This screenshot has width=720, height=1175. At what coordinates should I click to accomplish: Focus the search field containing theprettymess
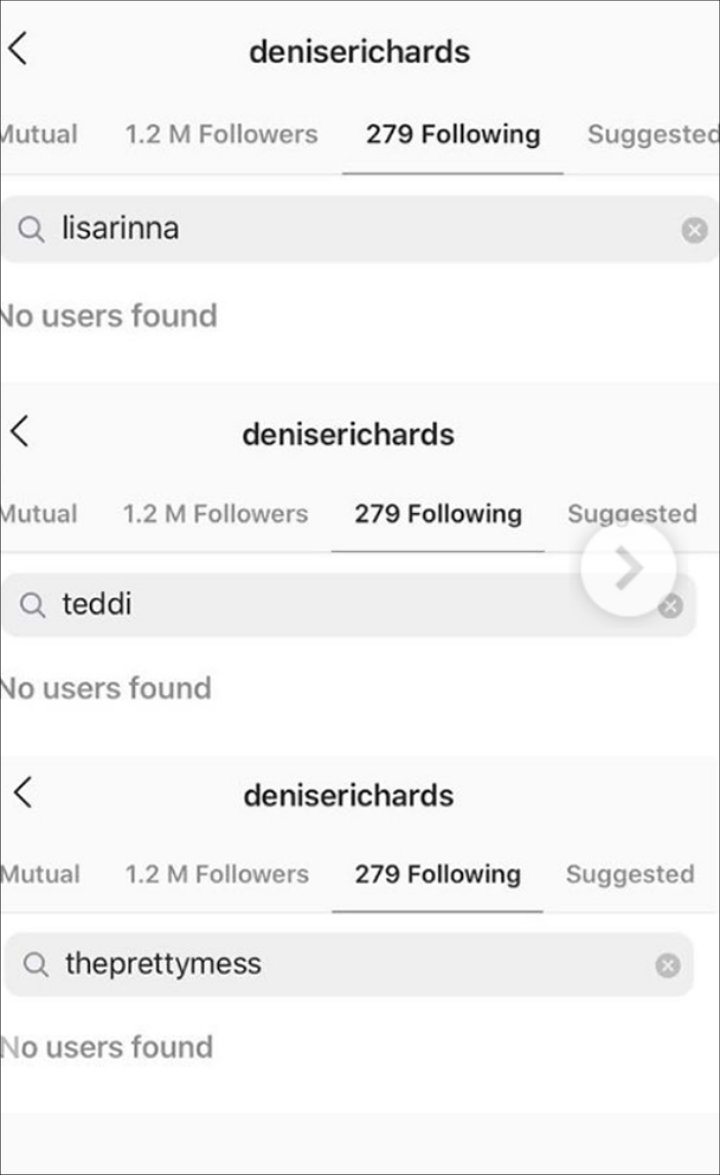[x=349, y=964]
